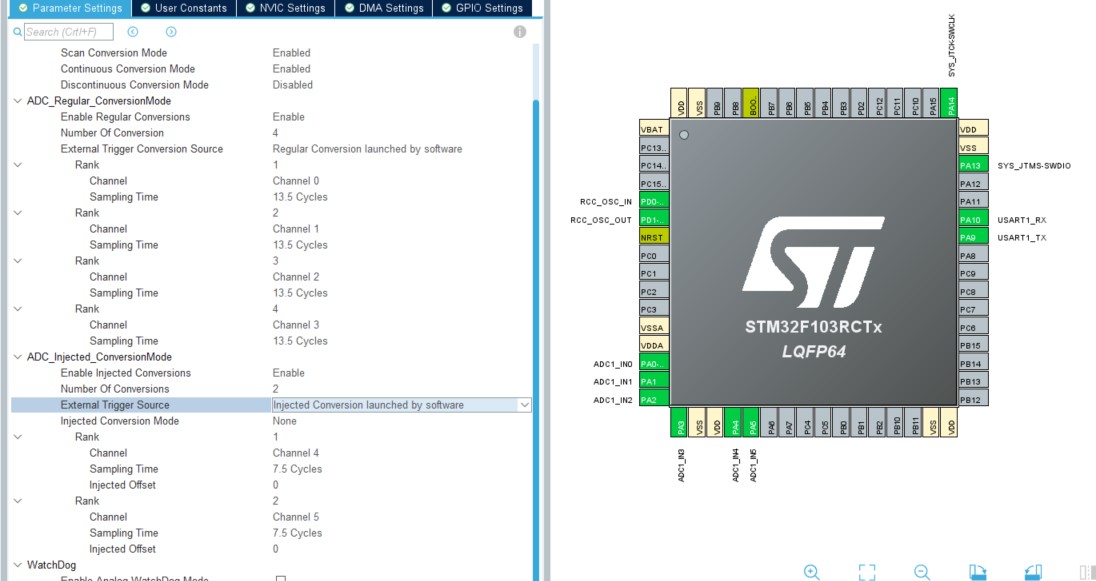
Task: Collapse injected Rank with Channel 4
Action: tap(17, 437)
